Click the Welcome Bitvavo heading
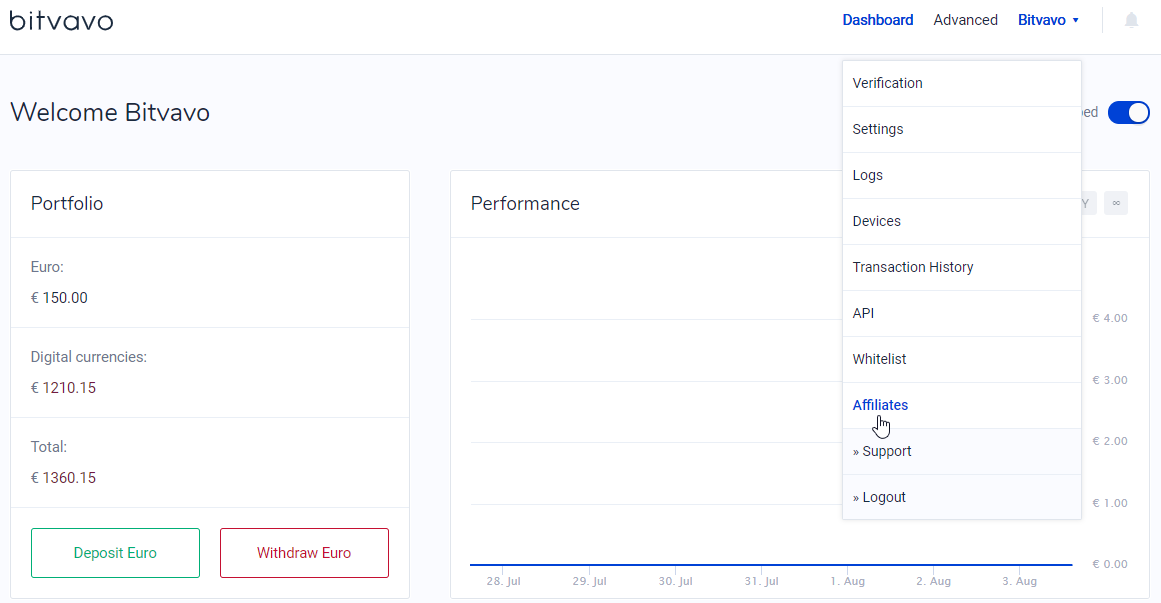 (110, 113)
